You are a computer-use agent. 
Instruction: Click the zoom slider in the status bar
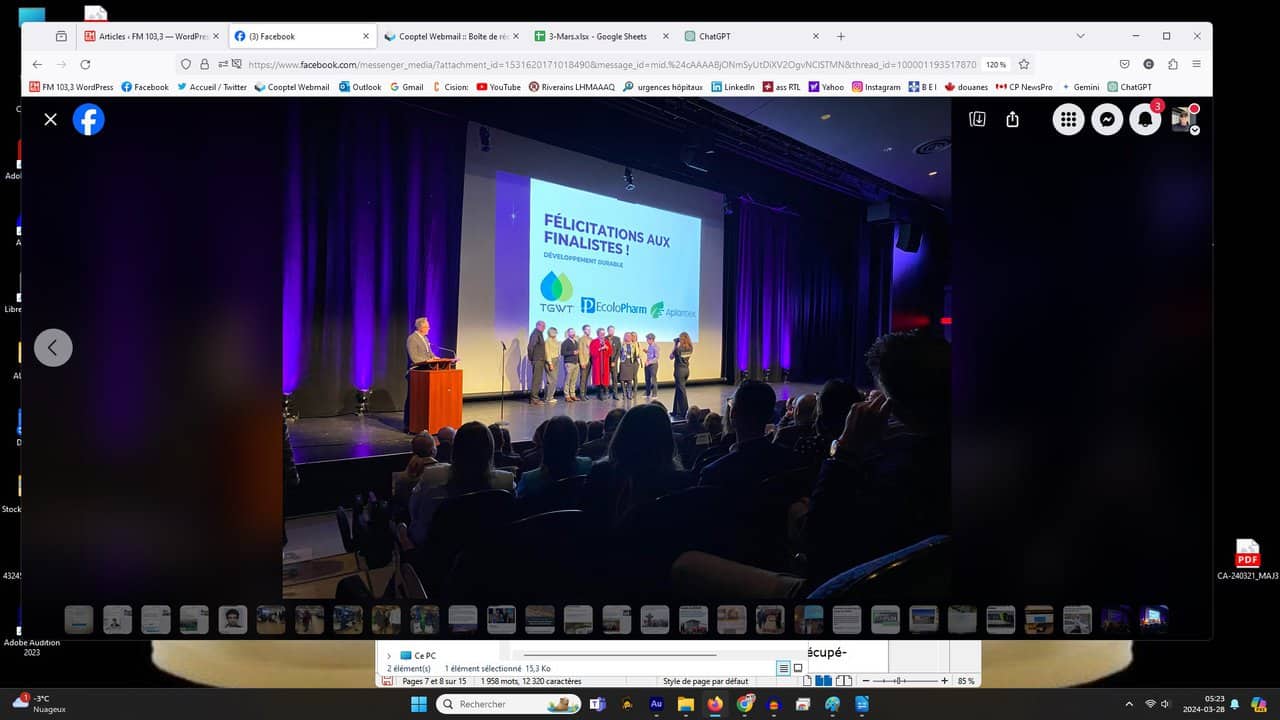(x=900, y=681)
